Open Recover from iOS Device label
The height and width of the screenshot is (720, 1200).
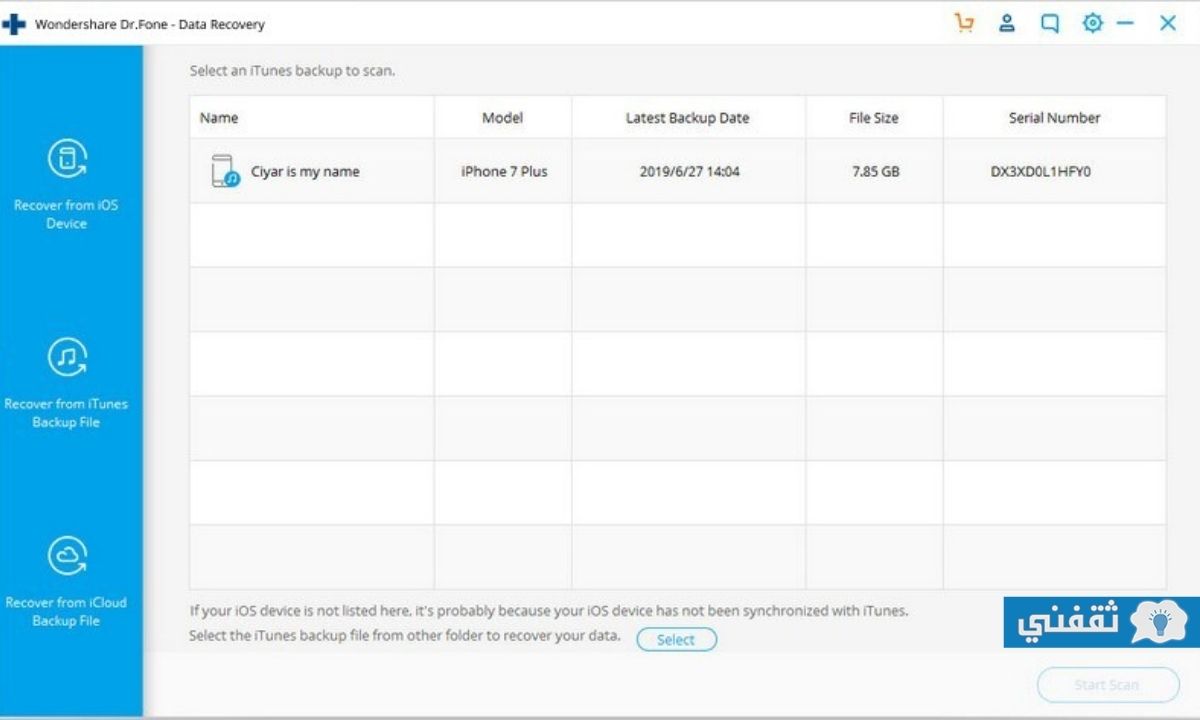point(66,214)
